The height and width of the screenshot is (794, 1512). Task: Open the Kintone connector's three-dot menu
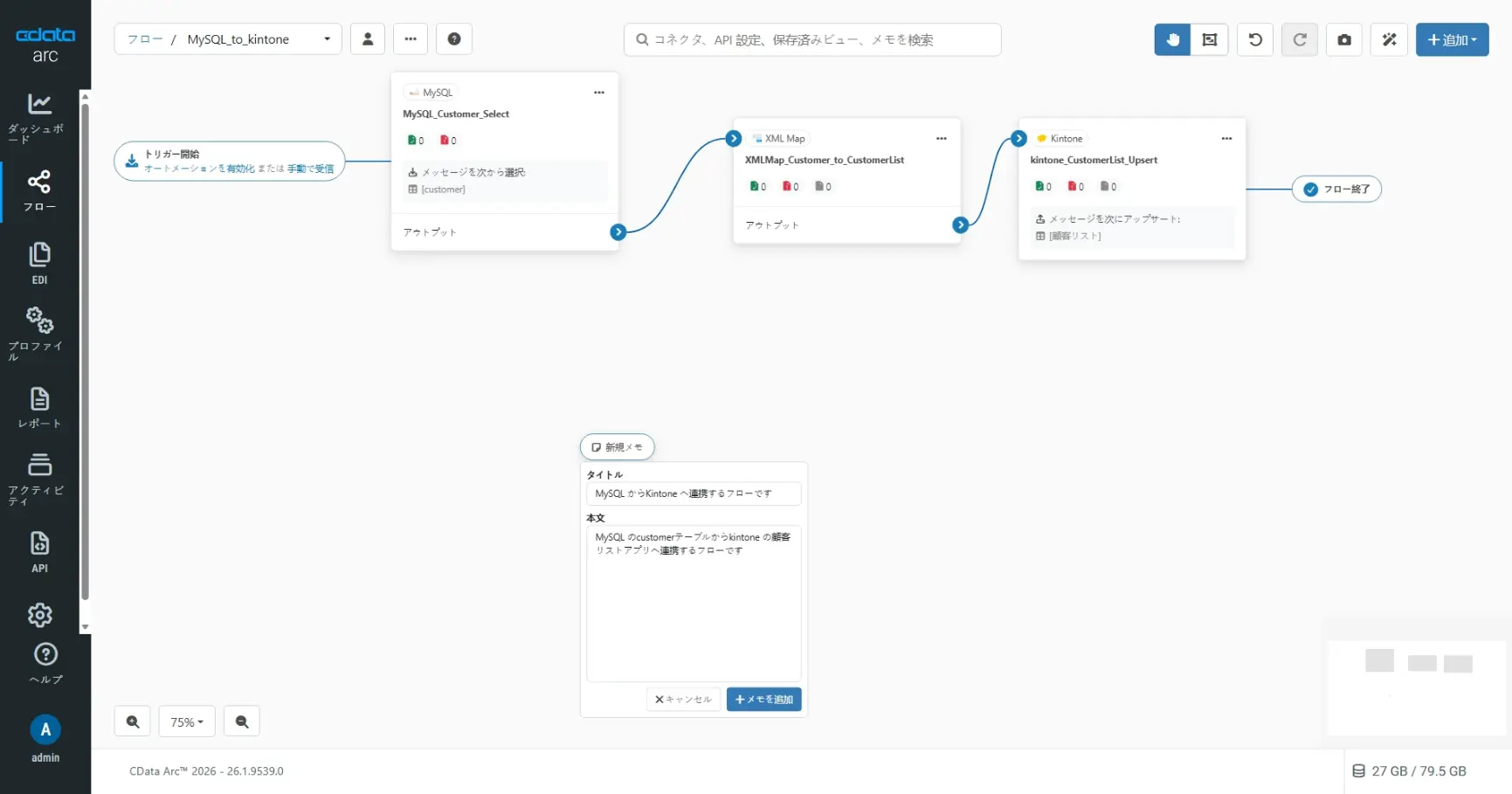coord(1227,139)
